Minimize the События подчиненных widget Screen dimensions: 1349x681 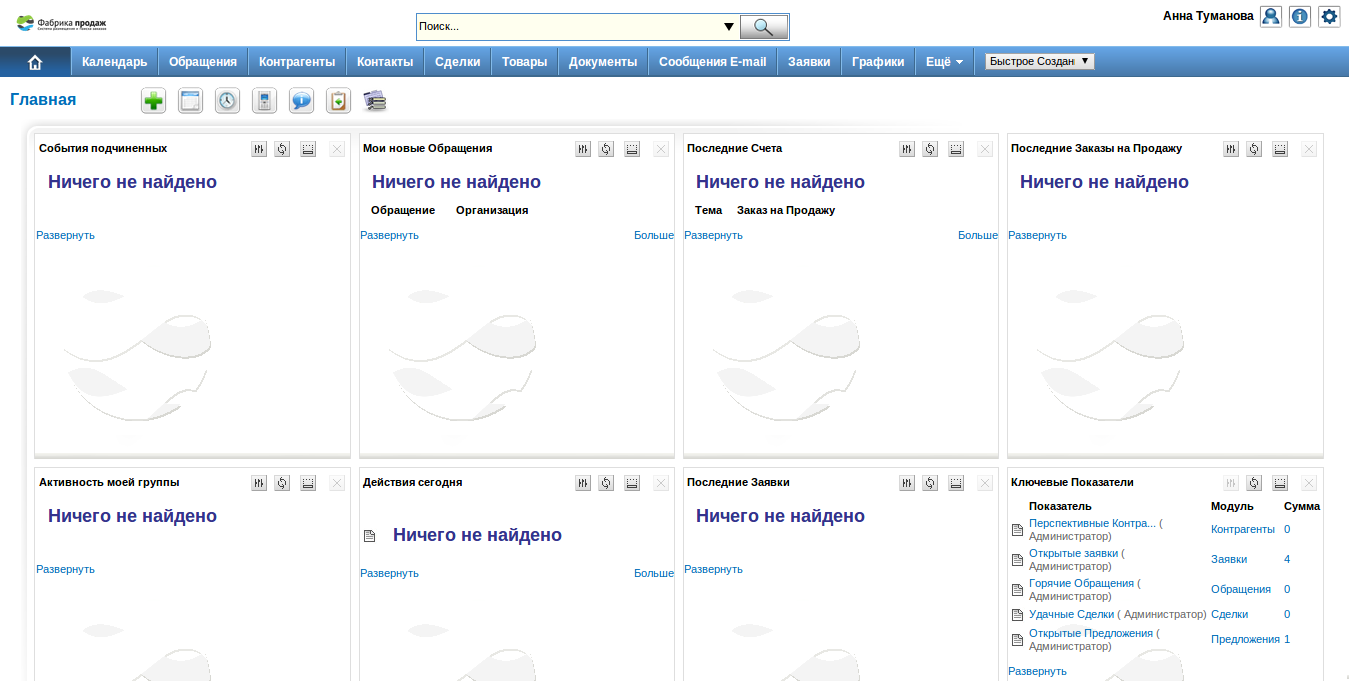[x=308, y=149]
